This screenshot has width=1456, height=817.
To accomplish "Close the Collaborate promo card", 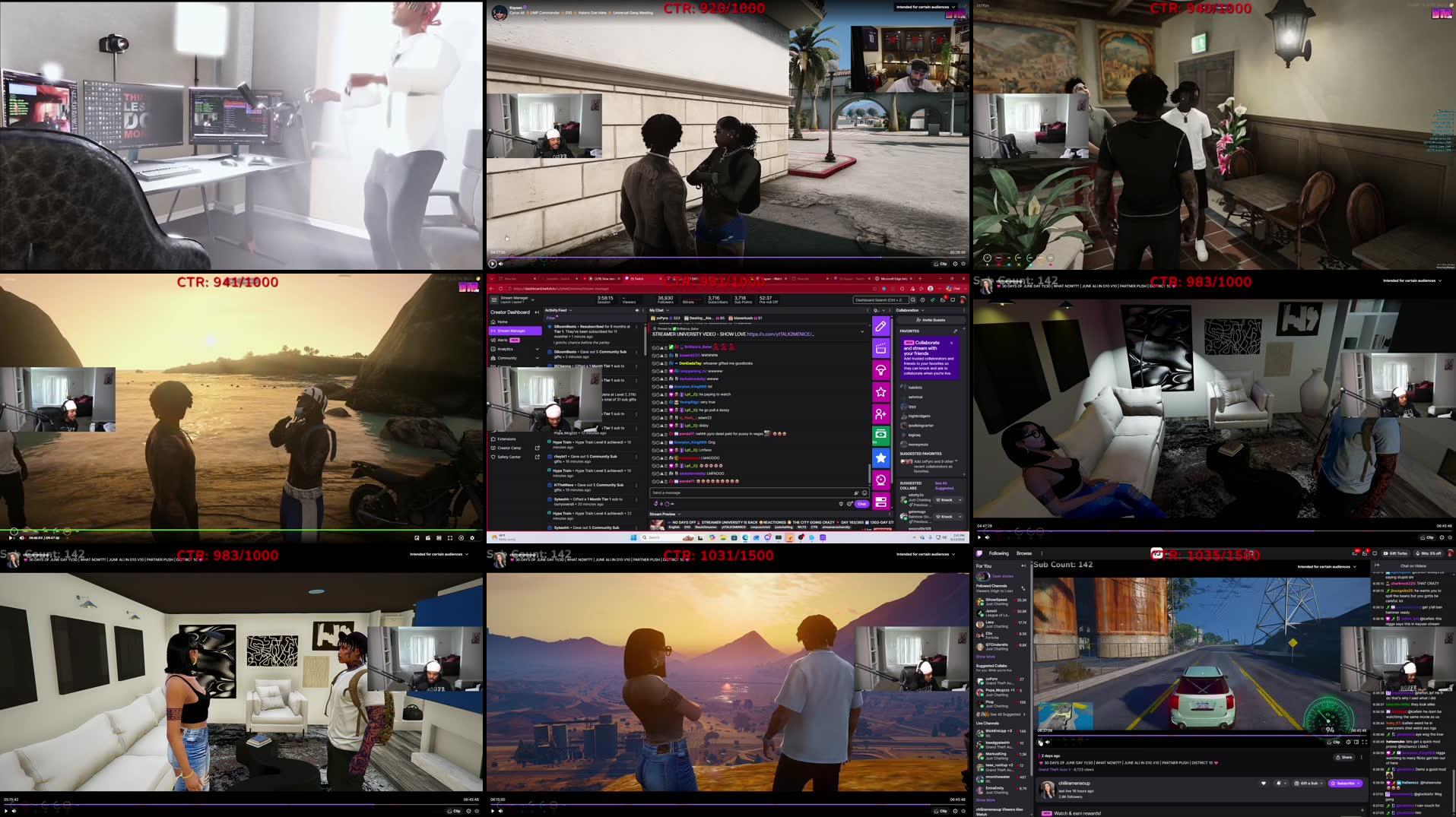I will click(951, 343).
